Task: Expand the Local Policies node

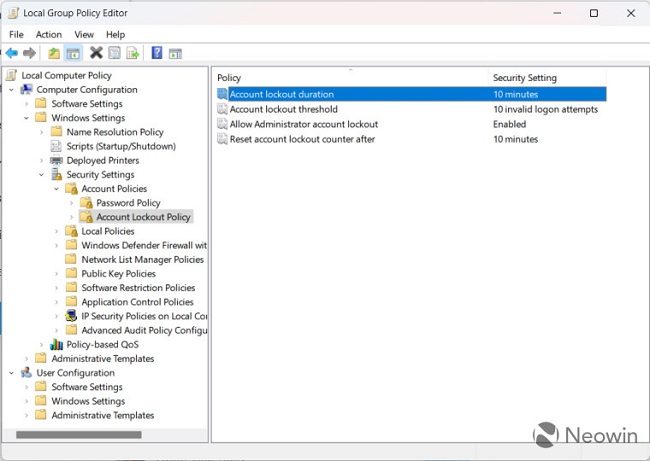Action: (x=57, y=231)
